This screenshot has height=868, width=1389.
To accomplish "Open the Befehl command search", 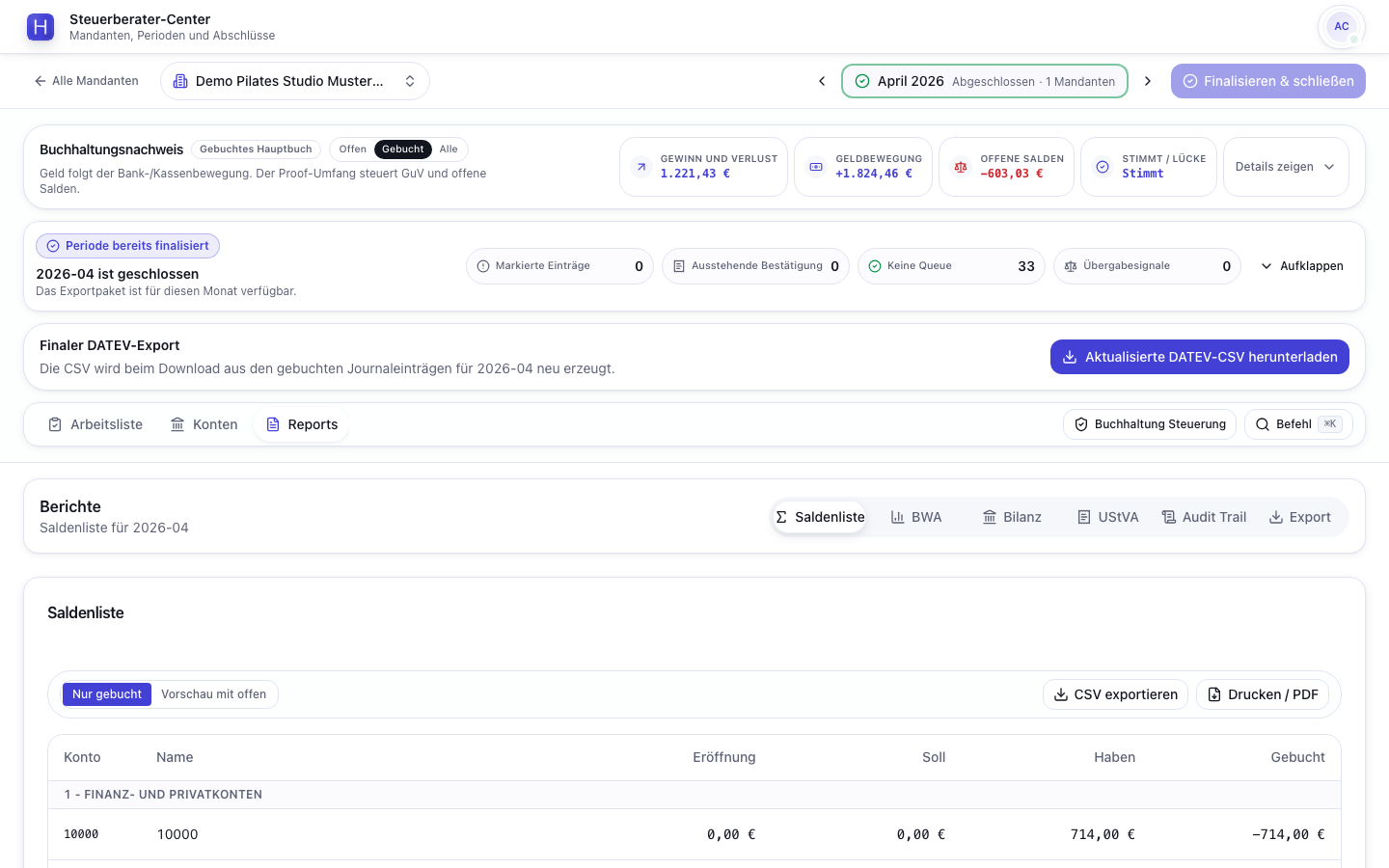I will [x=1298, y=424].
